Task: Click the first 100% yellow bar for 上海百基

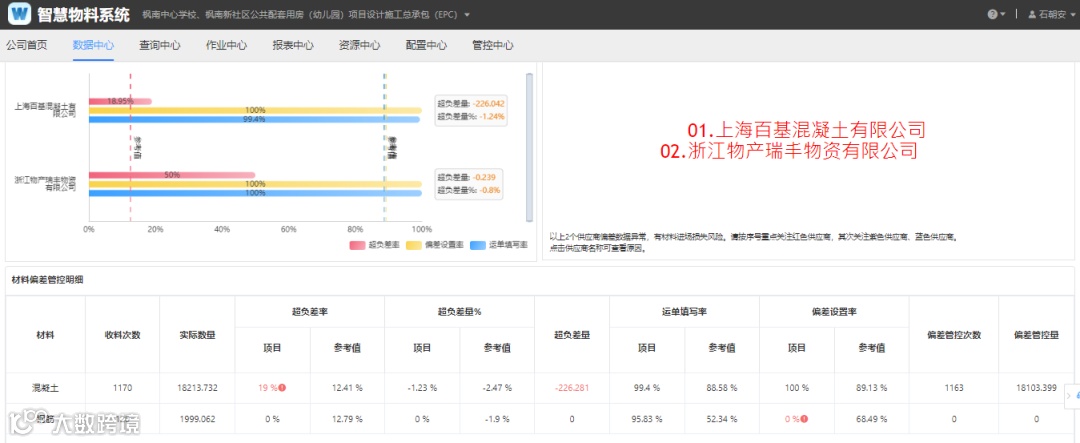Action: 255,110
